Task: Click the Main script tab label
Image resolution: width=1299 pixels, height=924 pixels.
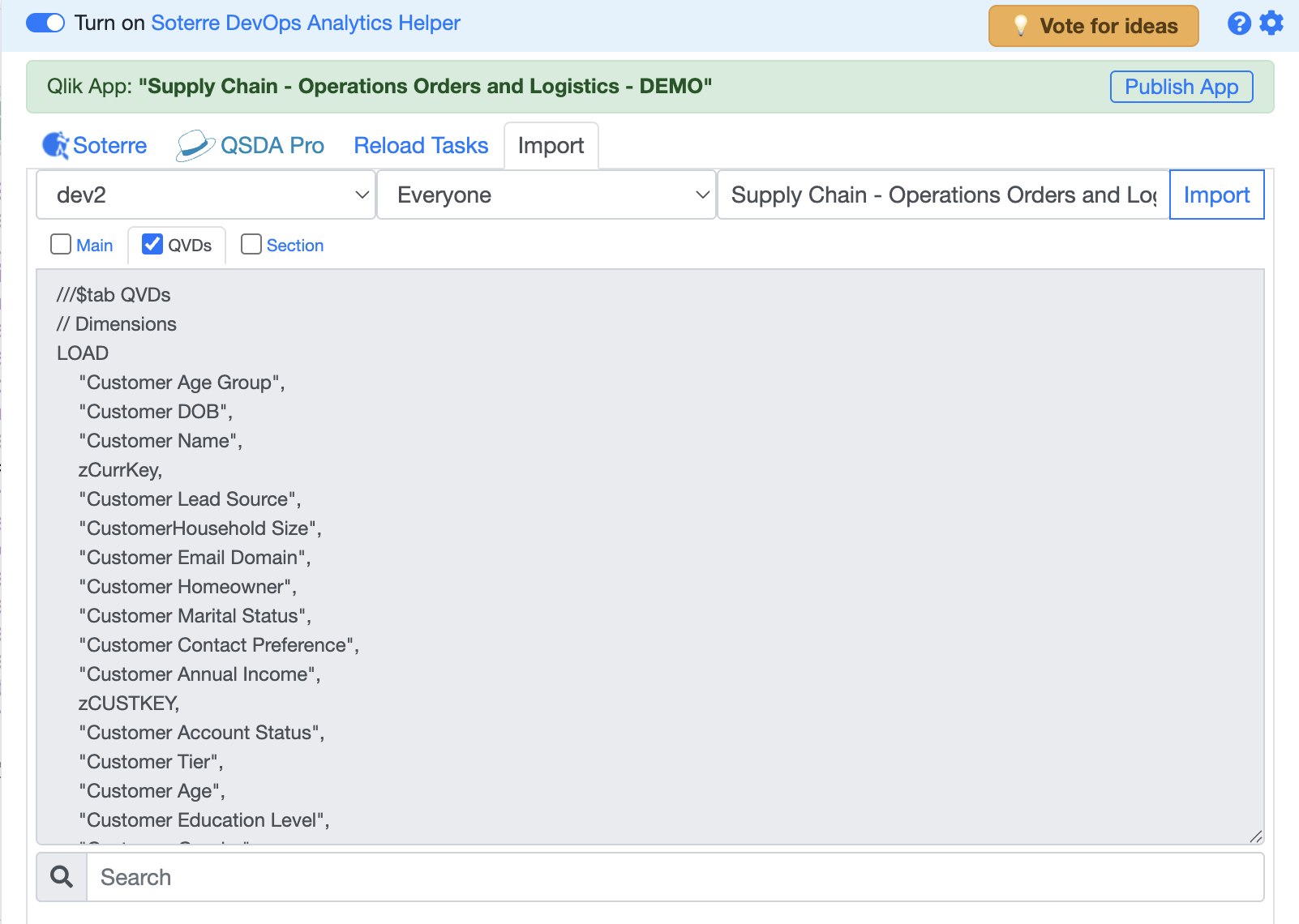Action: [95, 246]
